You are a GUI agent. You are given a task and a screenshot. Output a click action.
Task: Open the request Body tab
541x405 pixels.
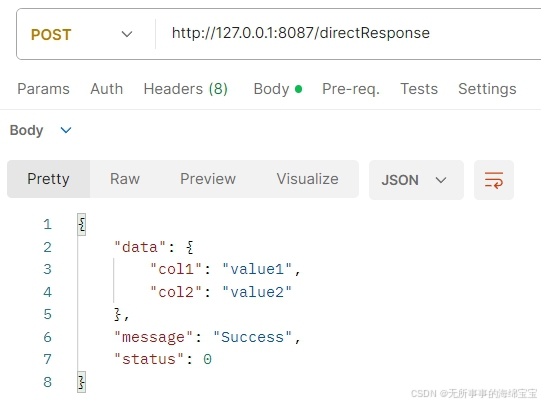pyautogui.click(x=278, y=89)
